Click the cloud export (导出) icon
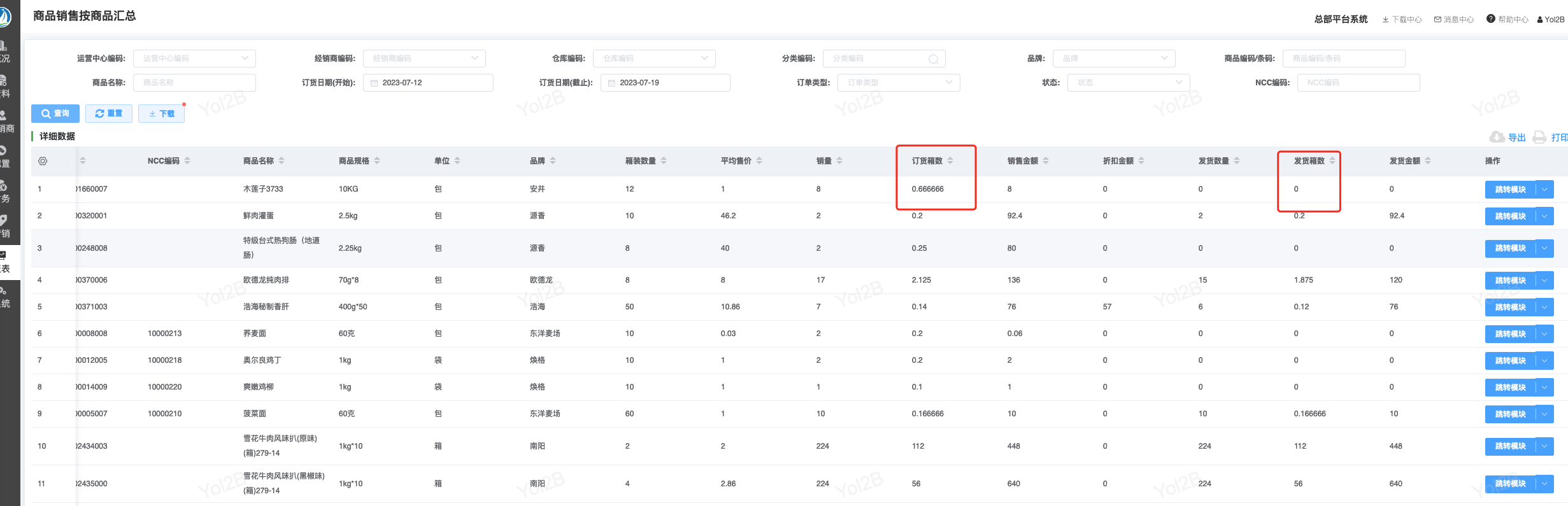Viewport: 1568px width, 506px height. 1497,137
